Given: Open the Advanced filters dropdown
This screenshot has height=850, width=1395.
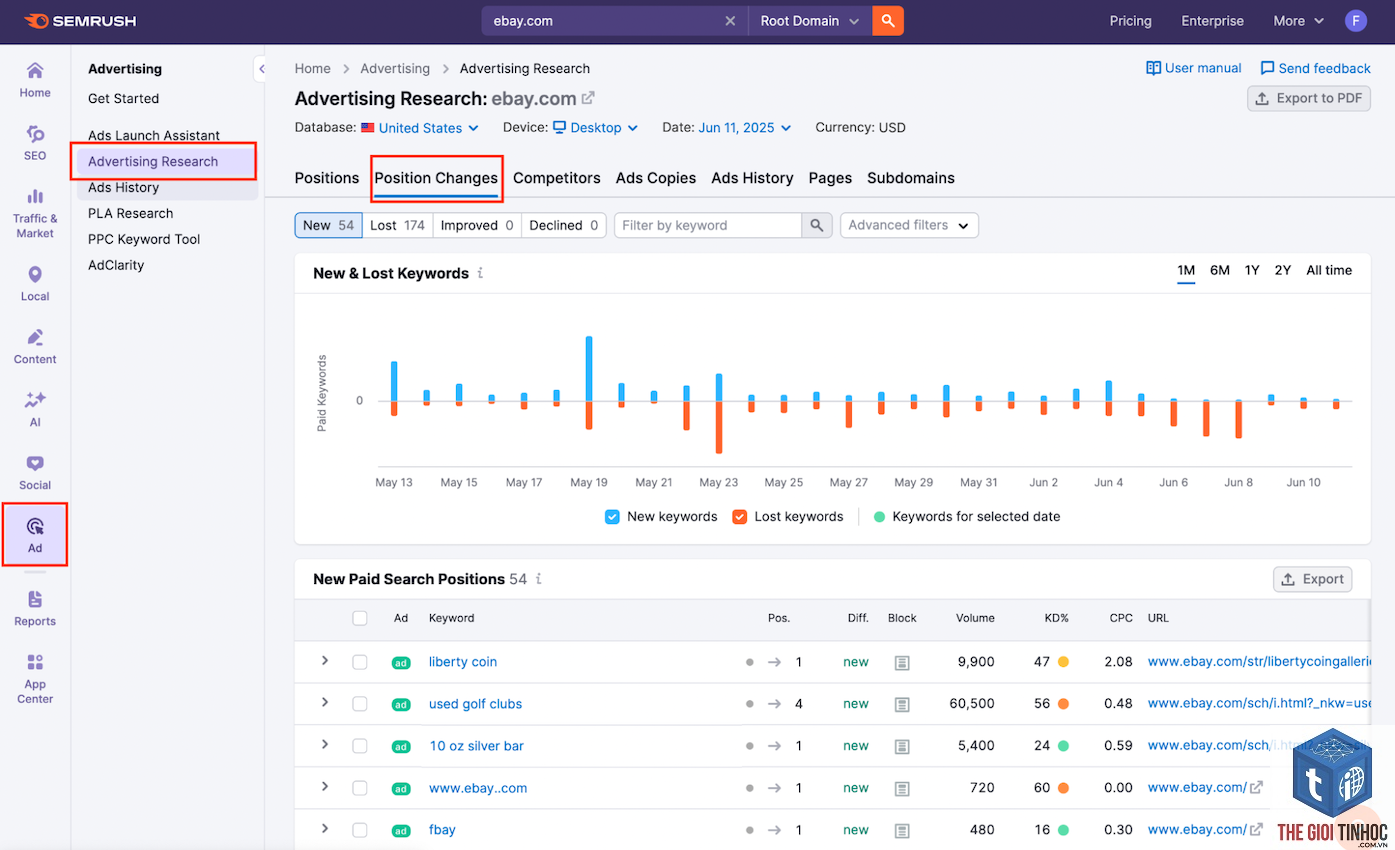Looking at the screenshot, I should [909, 225].
